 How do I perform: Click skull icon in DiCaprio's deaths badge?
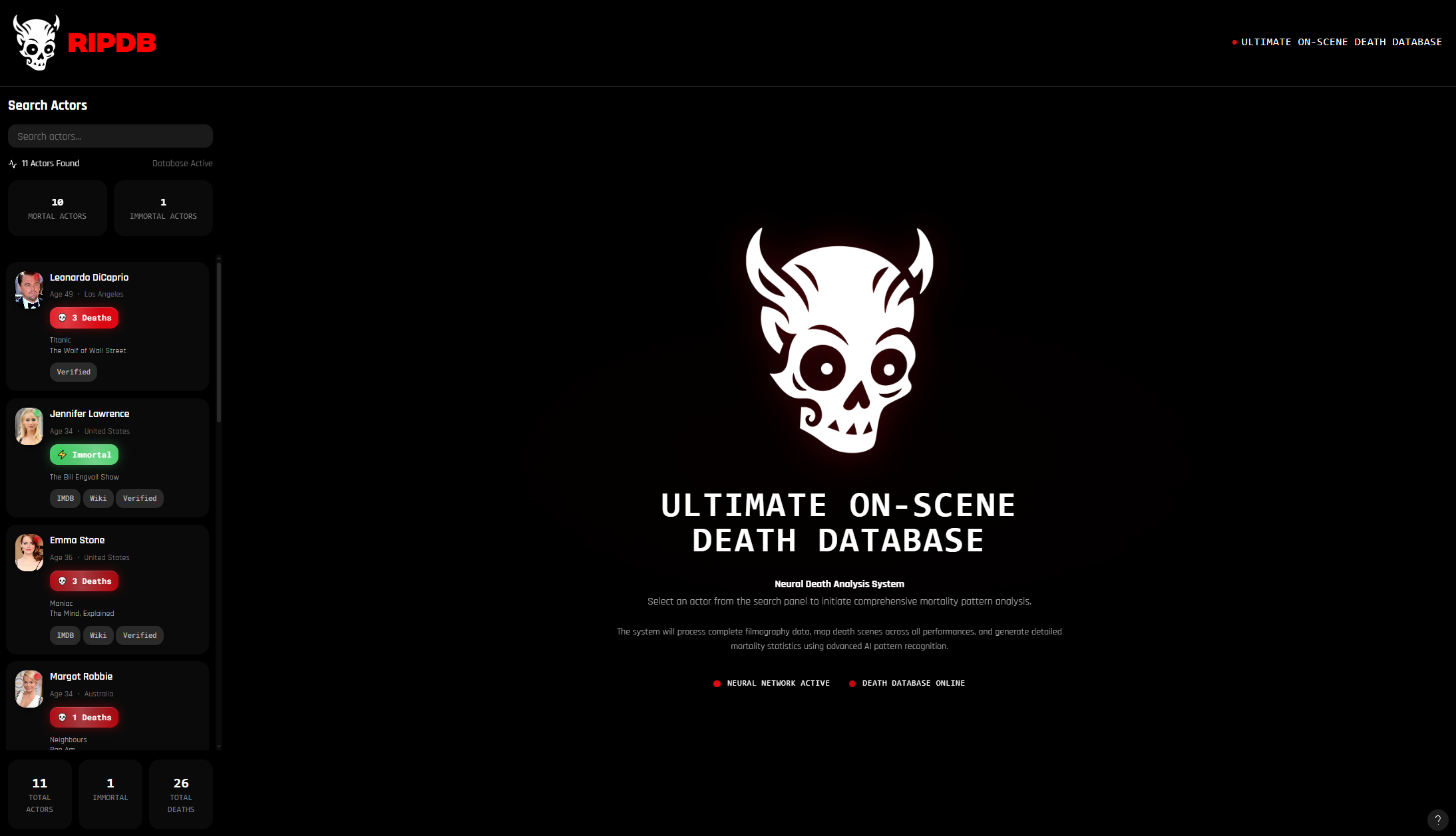(x=63, y=318)
